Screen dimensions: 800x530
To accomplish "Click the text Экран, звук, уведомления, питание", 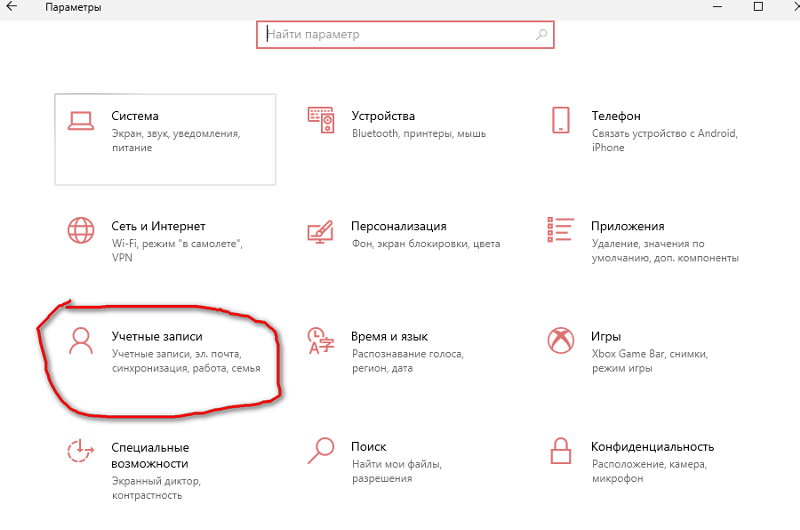I will (176, 140).
